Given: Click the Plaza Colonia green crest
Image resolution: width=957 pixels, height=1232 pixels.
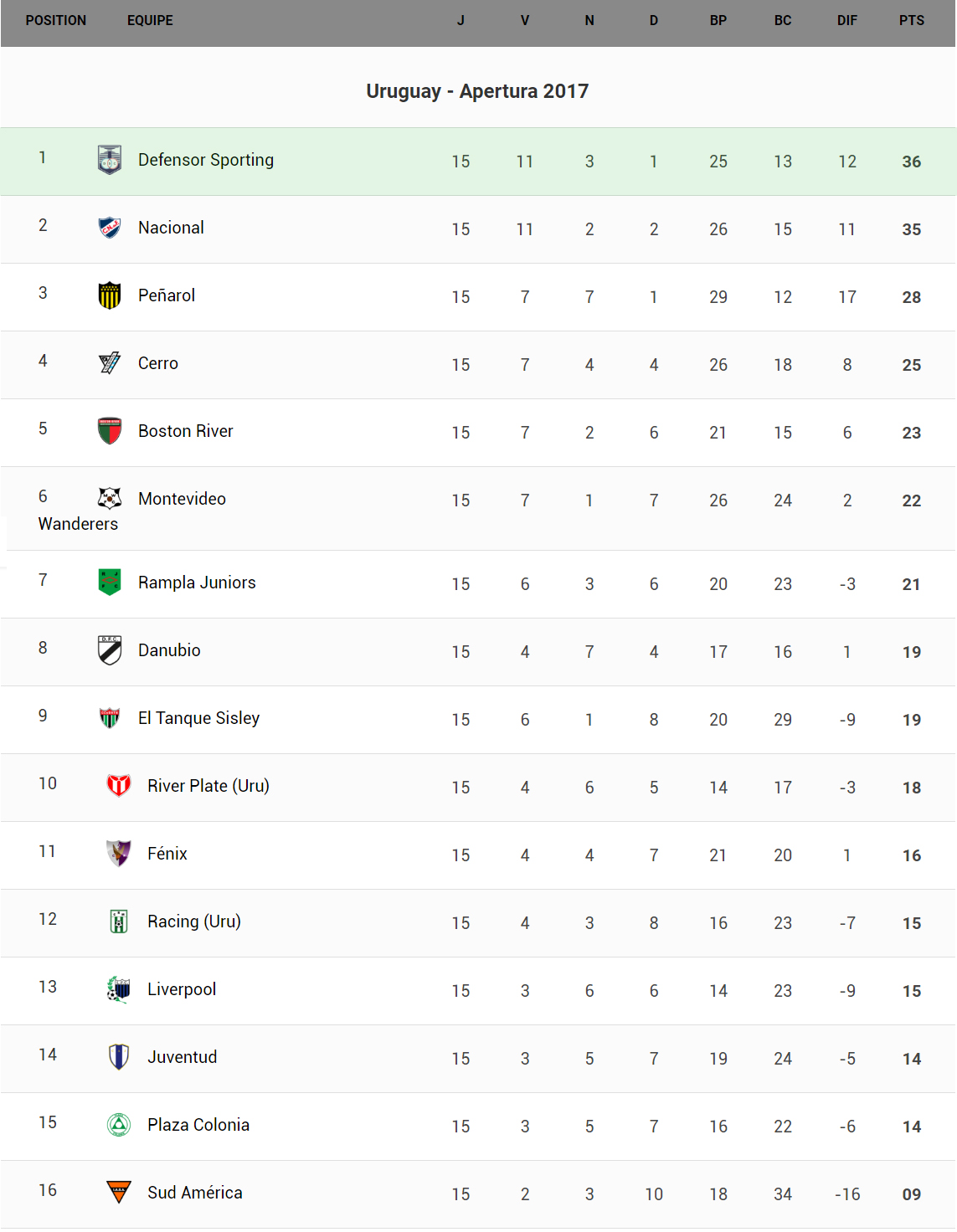Looking at the screenshot, I should (x=119, y=1125).
